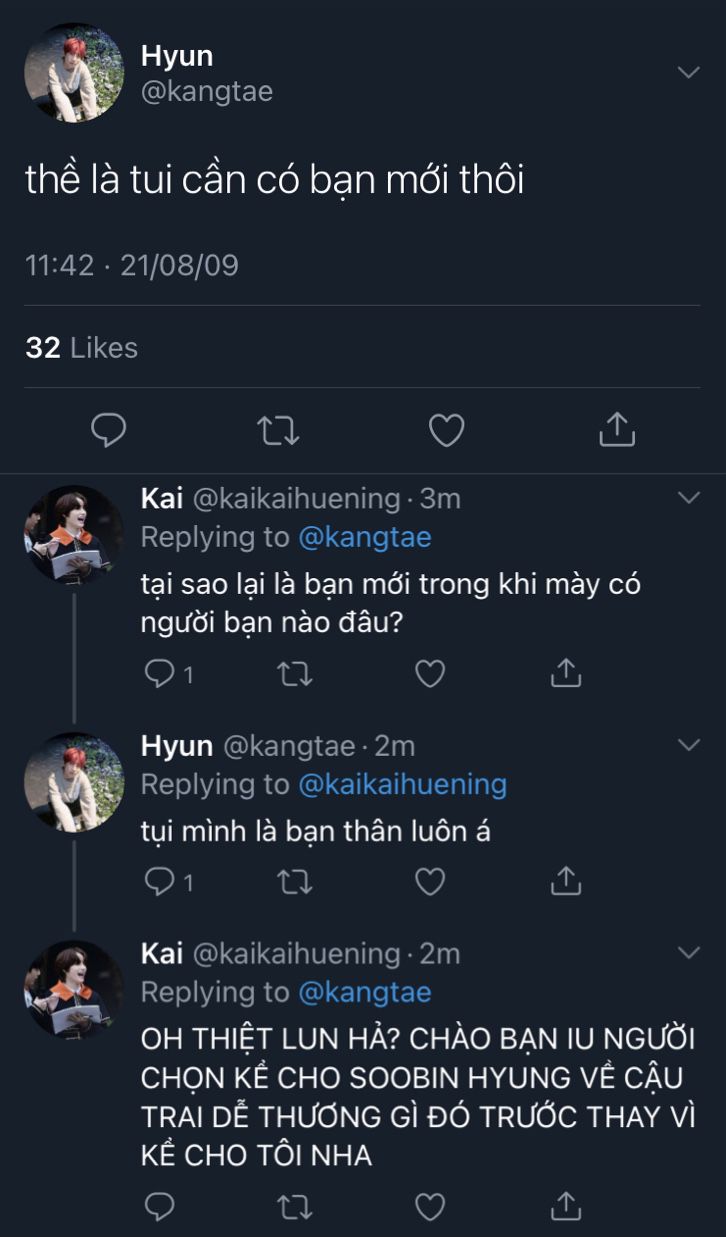Share Hyun's 2m reply tweet
The image size is (726, 1237).
[x=565, y=881]
